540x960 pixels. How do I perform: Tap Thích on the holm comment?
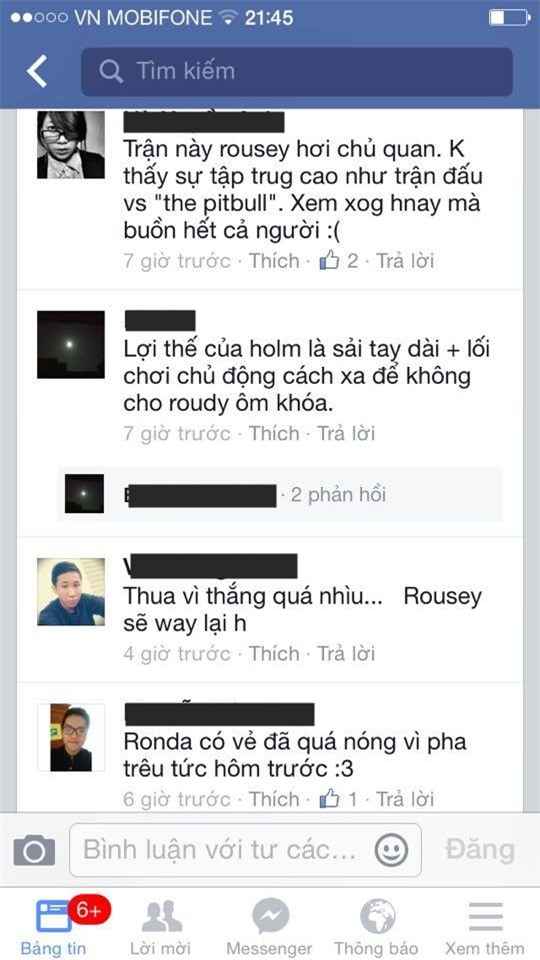pos(274,433)
